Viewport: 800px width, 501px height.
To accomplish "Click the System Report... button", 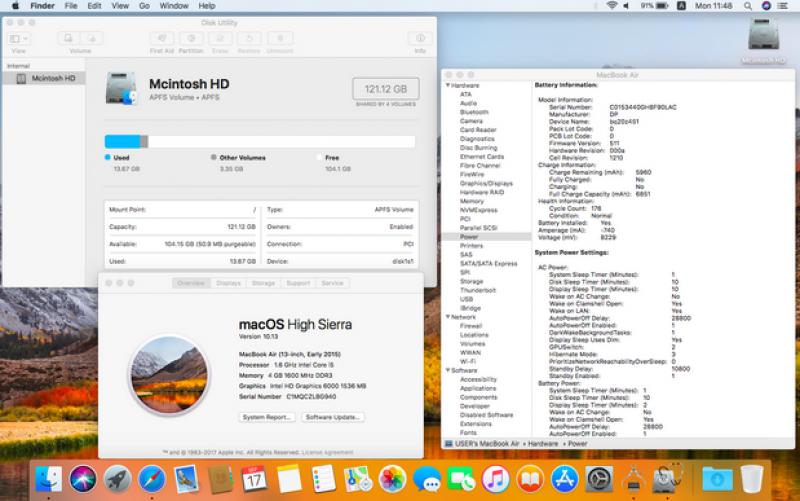I will 267,417.
